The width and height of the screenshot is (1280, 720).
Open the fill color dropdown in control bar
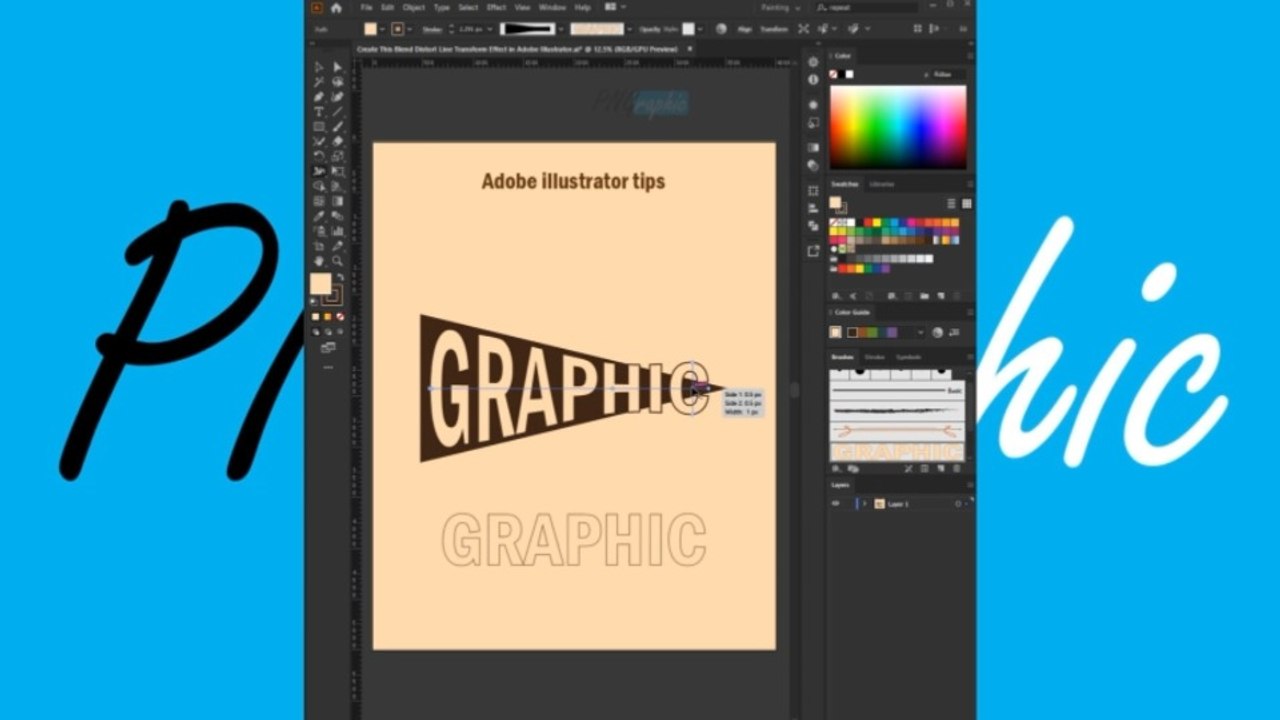coord(382,29)
